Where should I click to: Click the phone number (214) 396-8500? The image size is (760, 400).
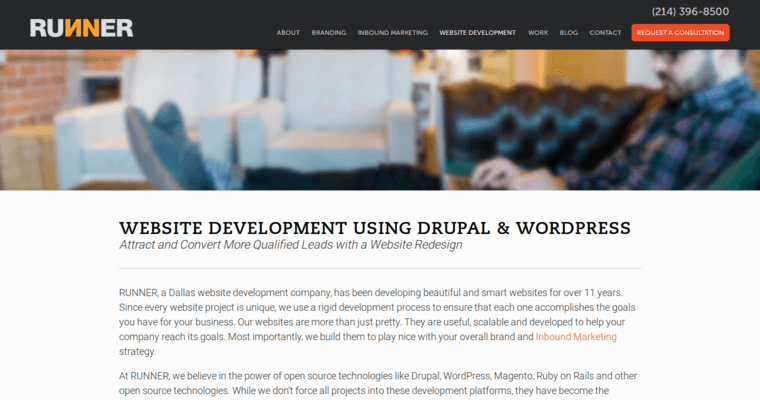(x=690, y=12)
